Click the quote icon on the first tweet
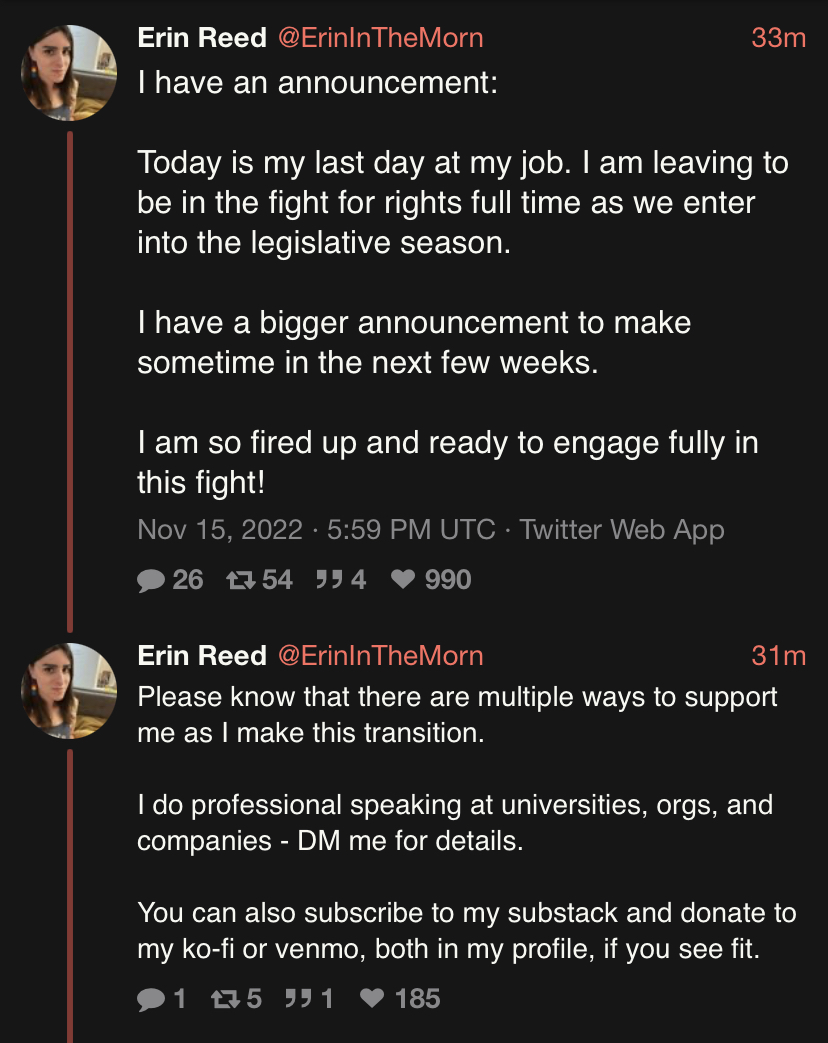The image size is (828, 1043). pyautogui.click(x=327, y=580)
